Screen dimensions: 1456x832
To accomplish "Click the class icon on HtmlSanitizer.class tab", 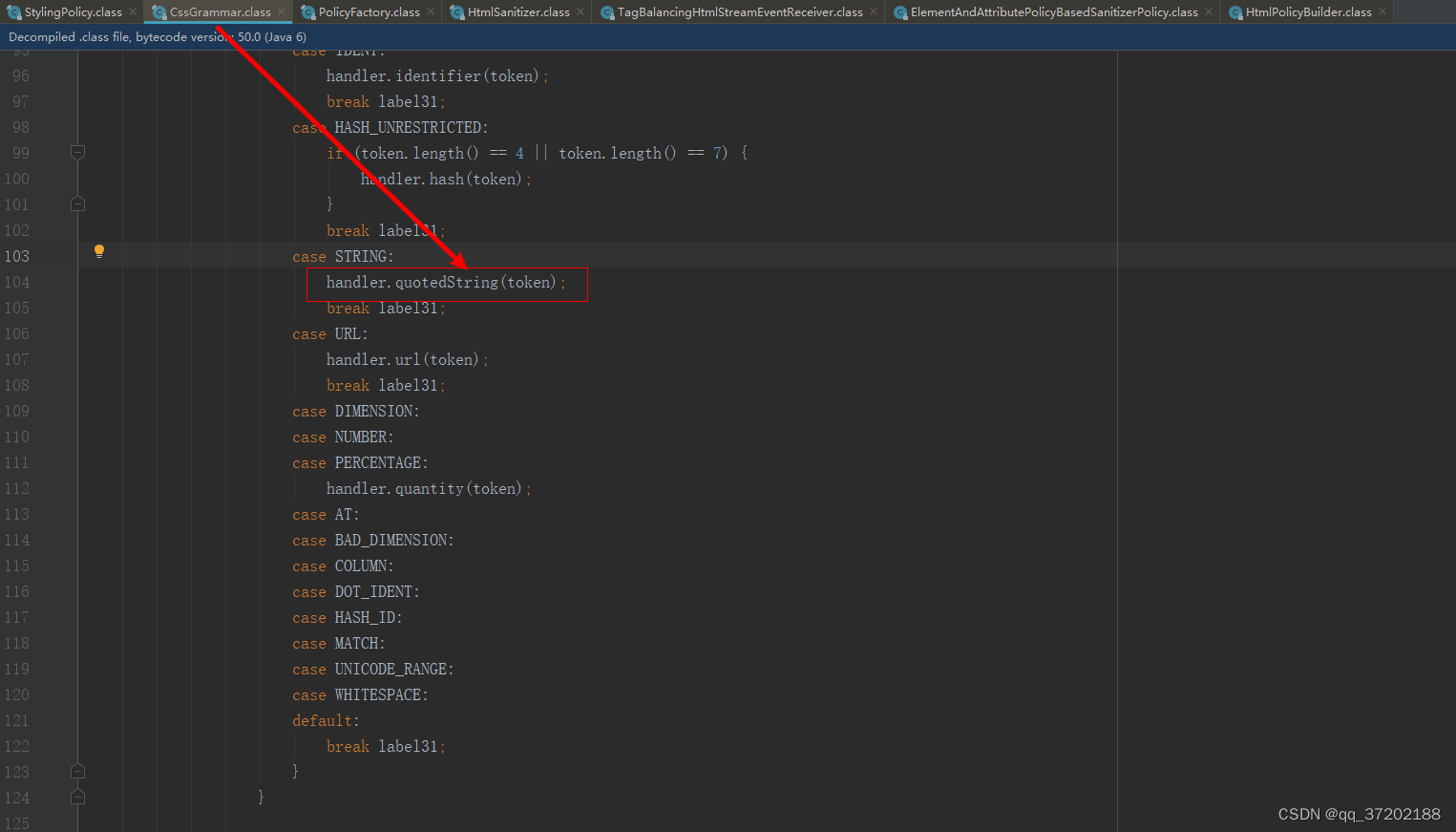I will (x=456, y=12).
